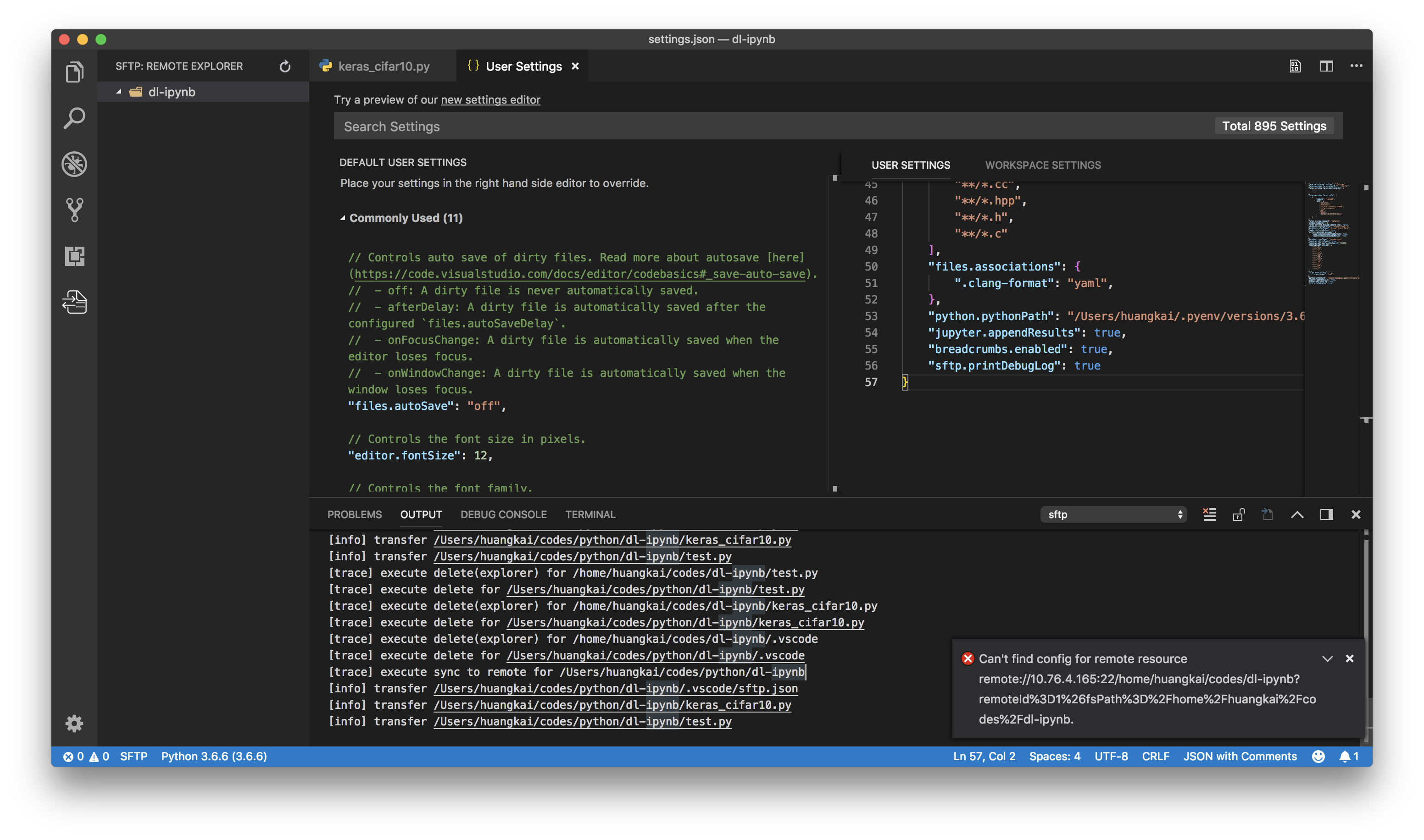Open the Debug Console tab
The image size is (1424, 840).
click(503, 514)
